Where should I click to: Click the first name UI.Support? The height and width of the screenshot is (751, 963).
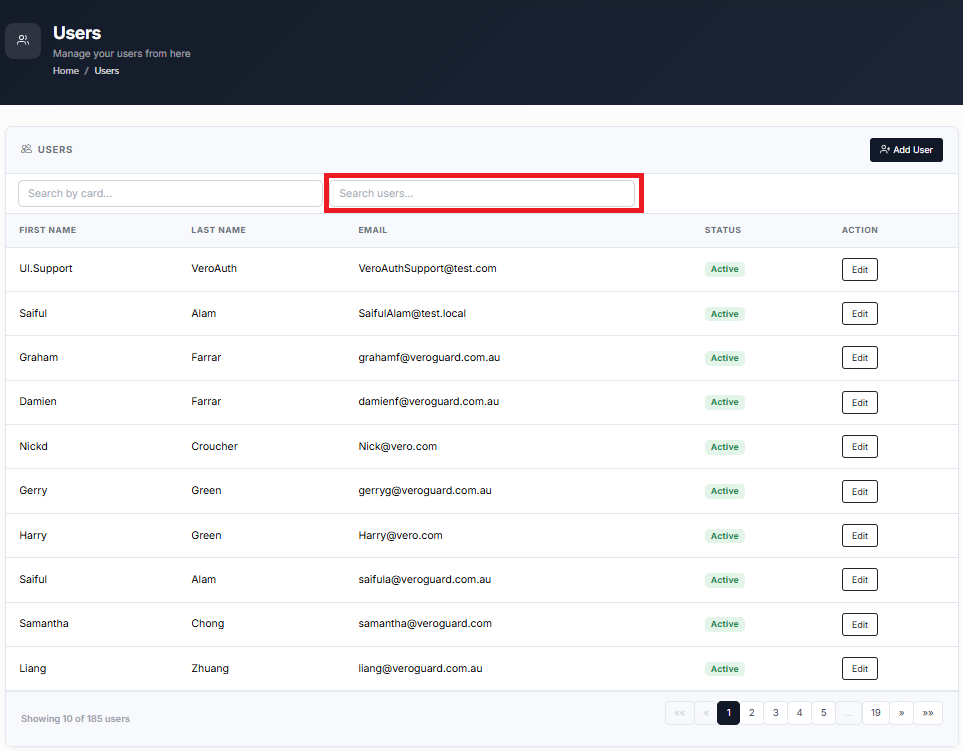[46, 268]
